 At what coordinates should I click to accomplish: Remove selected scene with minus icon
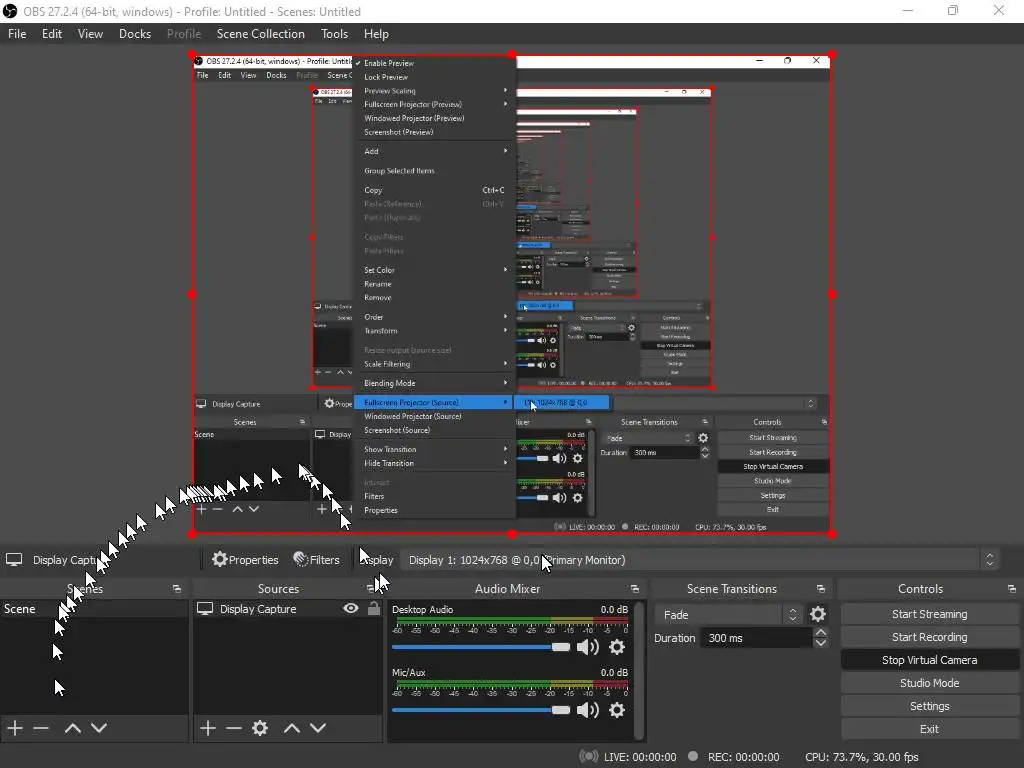41,728
